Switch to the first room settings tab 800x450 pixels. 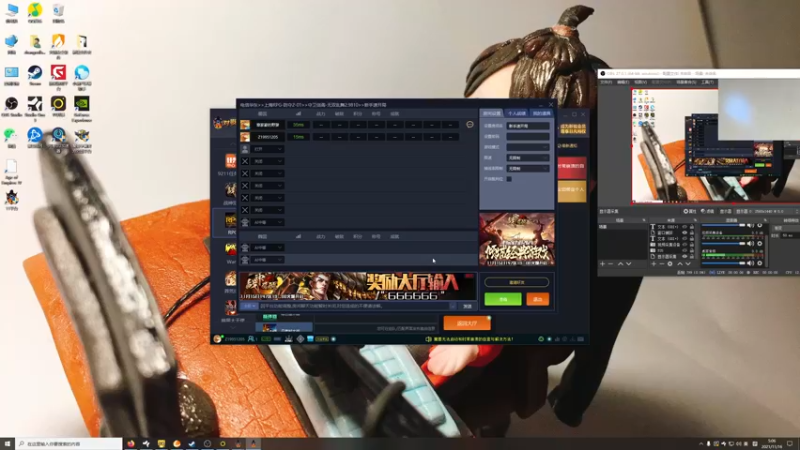tap(492, 113)
